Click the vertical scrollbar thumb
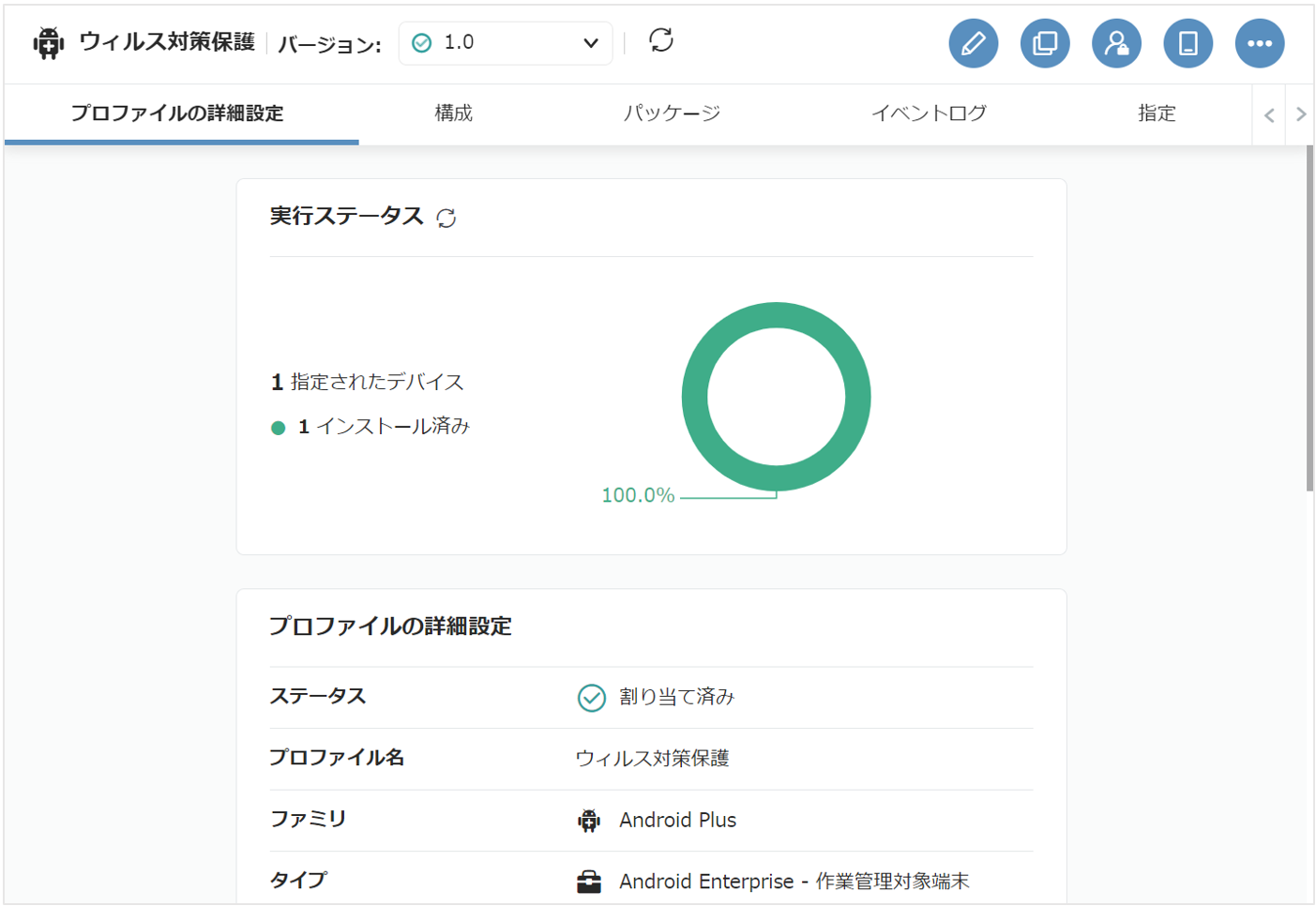 point(1309,317)
